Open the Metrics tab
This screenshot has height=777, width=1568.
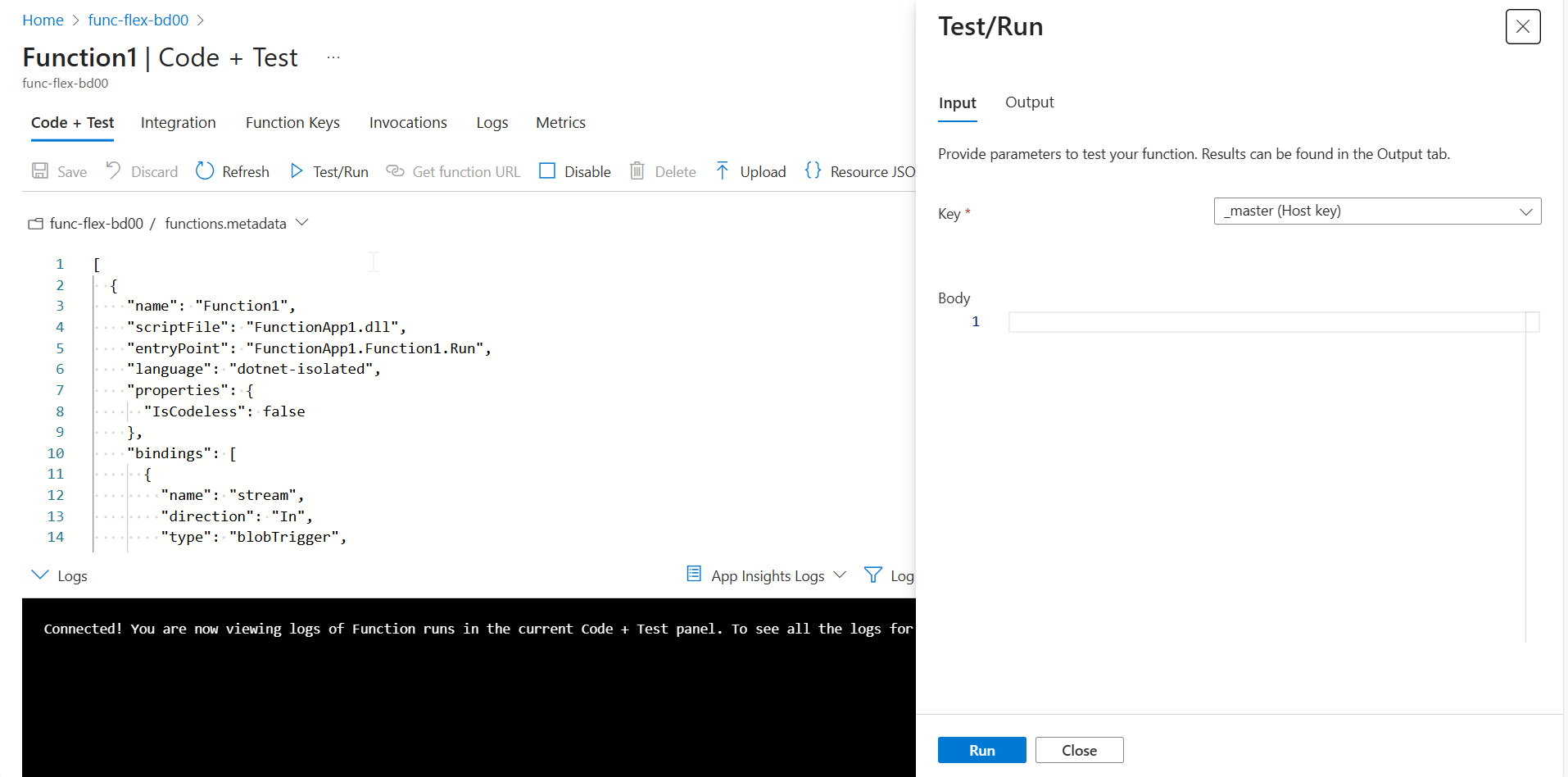pyautogui.click(x=560, y=123)
